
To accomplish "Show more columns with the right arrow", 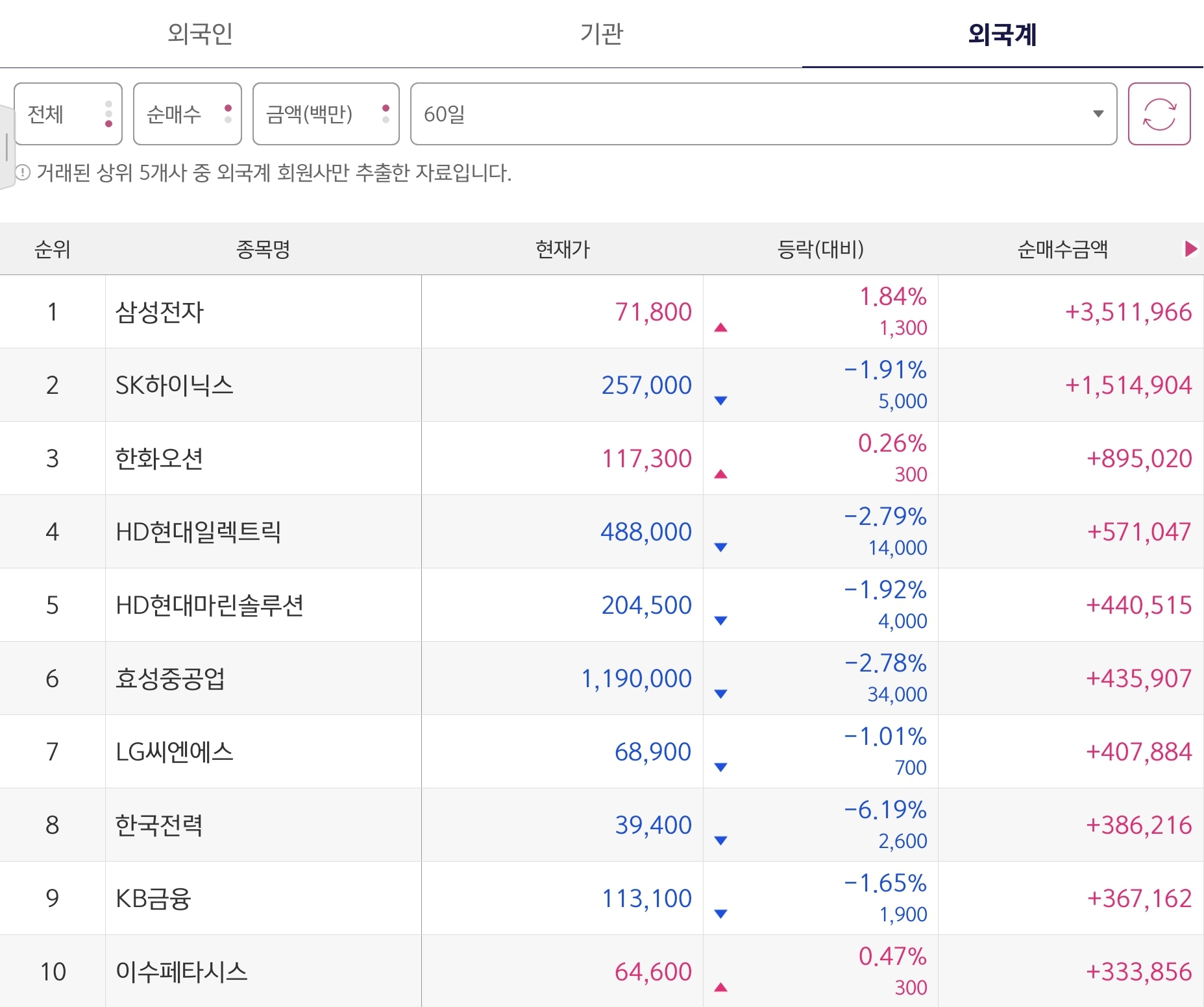I will pyautogui.click(x=1190, y=249).
